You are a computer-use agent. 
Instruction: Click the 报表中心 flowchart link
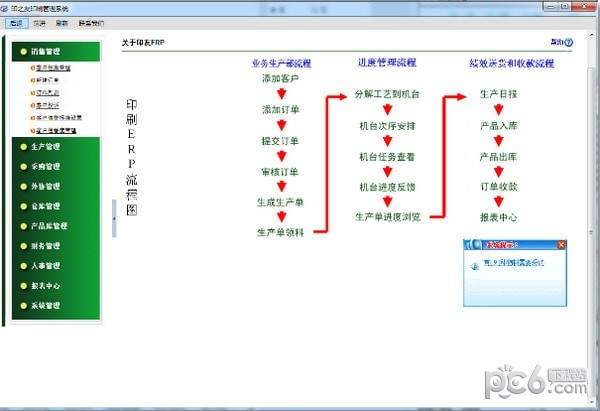tap(498, 217)
